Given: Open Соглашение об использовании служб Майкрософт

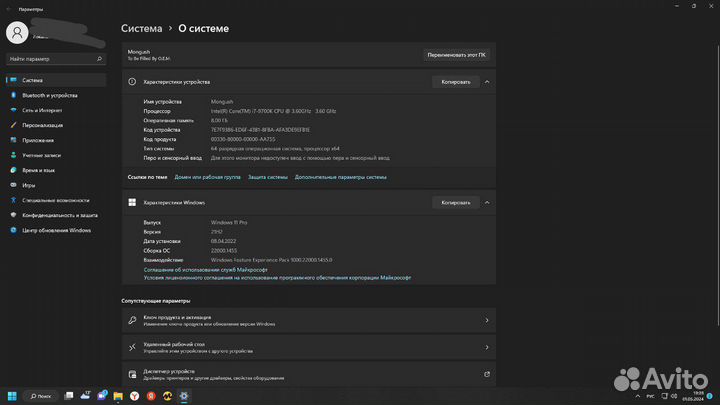Looking at the screenshot, I should pos(205,270).
